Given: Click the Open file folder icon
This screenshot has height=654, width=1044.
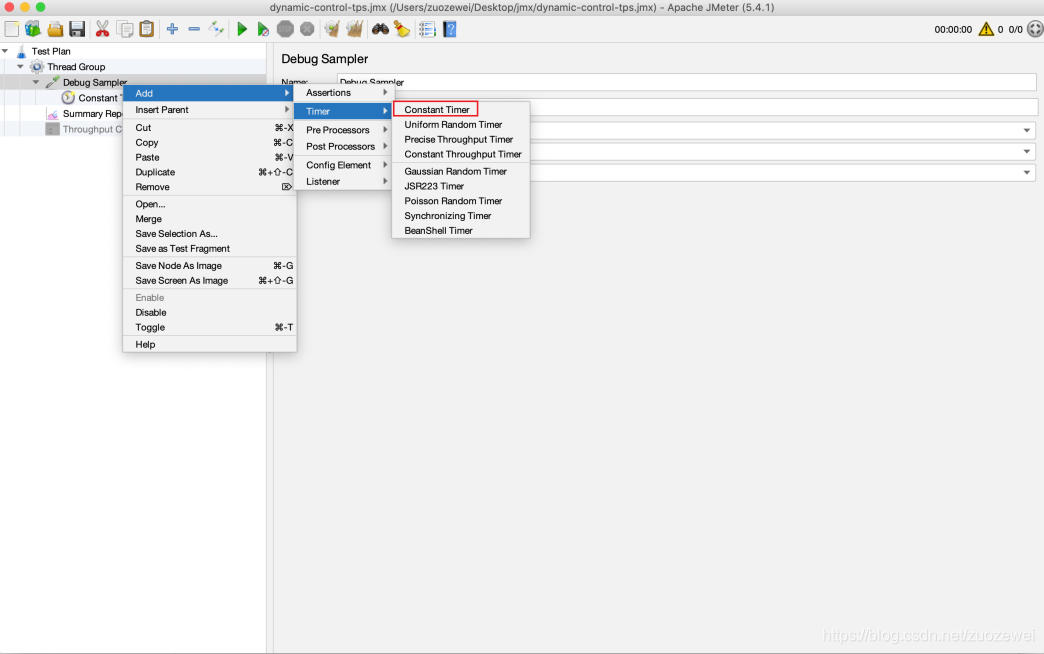Looking at the screenshot, I should (55, 29).
